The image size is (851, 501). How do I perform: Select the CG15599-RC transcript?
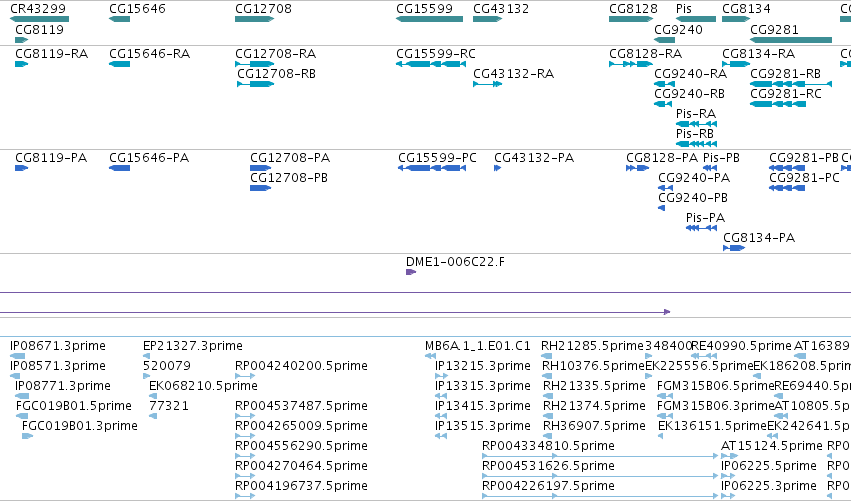pos(431,64)
